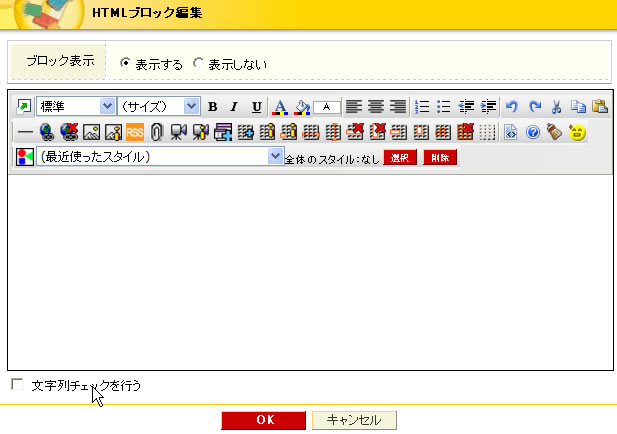617x434 pixels.
Task: Toggle italic formatting
Action: pos(234,107)
